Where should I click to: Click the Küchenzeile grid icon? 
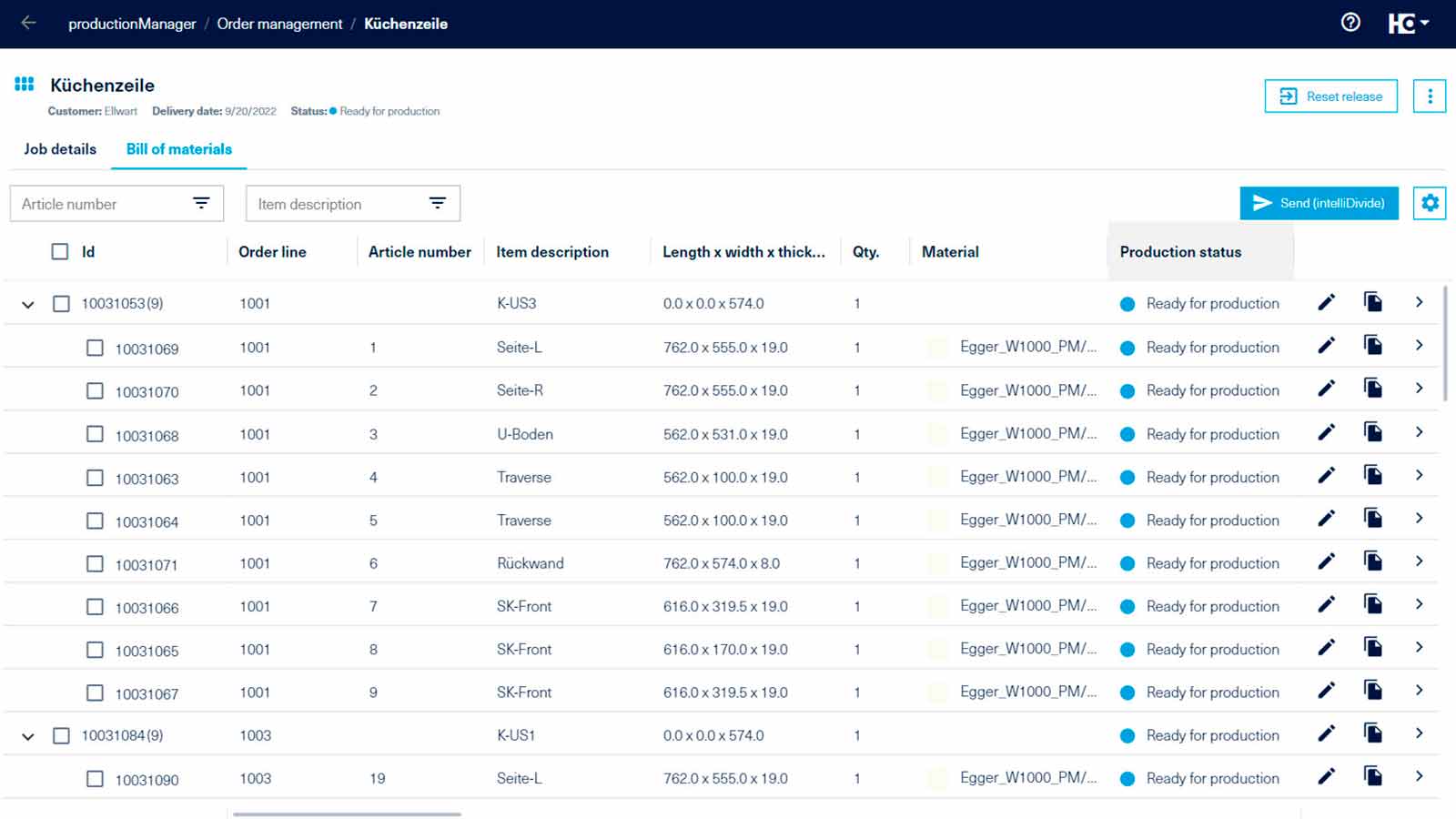click(x=25, y=85)
